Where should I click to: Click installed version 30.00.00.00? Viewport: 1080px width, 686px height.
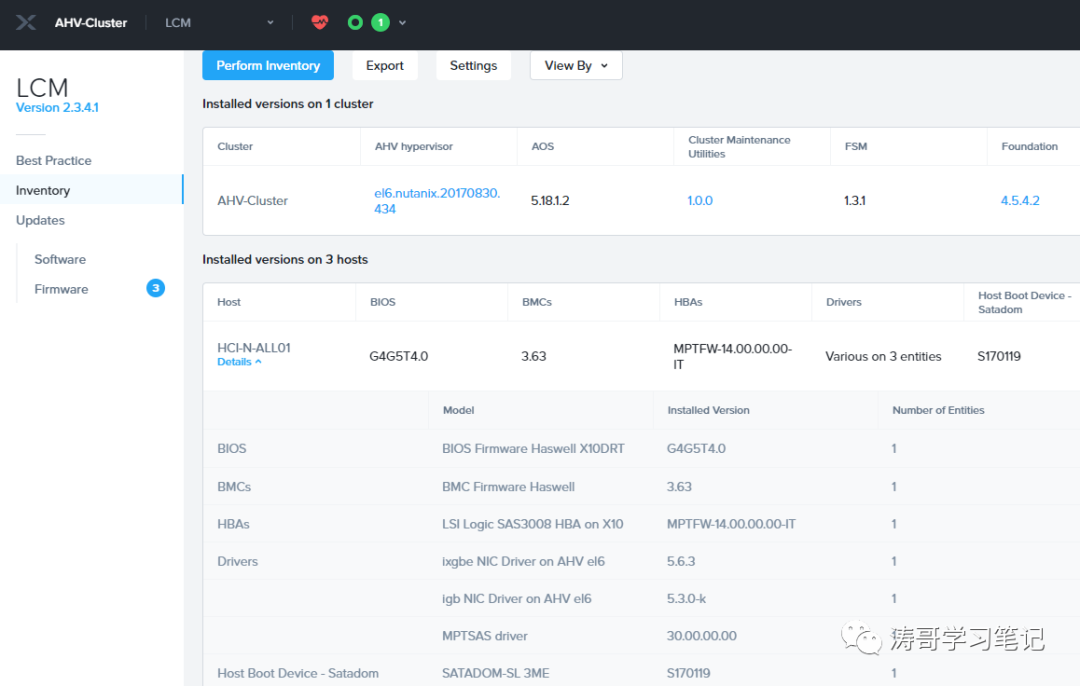coord(701,636)
